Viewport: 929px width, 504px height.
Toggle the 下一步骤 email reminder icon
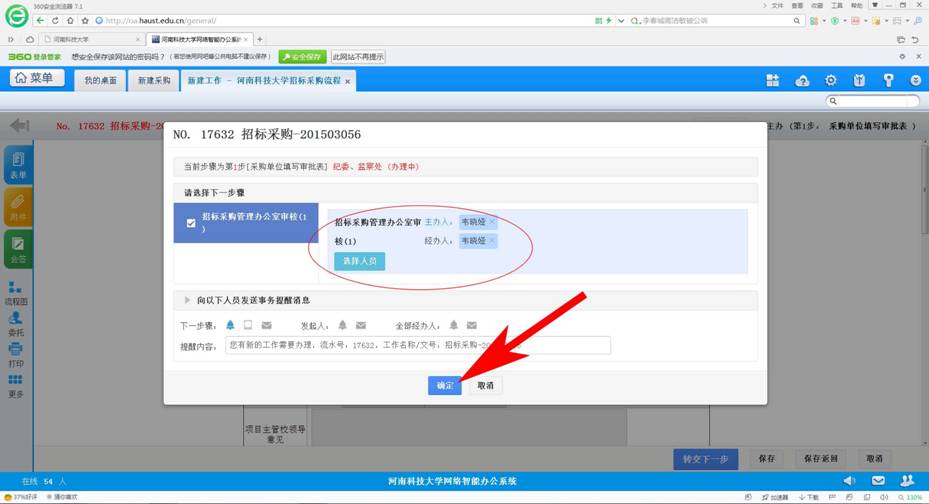(266, 325)
